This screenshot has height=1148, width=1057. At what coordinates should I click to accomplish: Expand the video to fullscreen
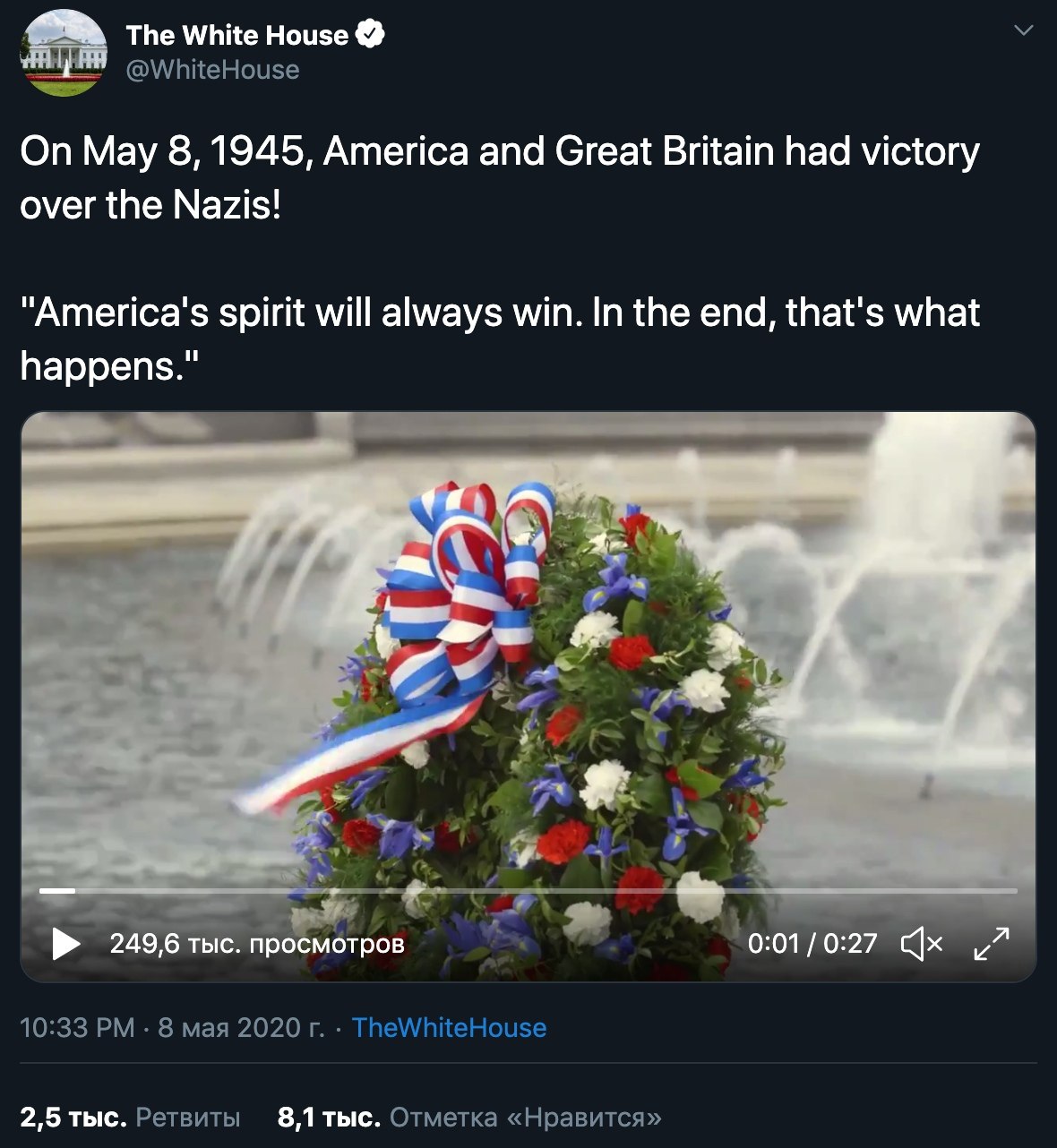pos(992,944)
